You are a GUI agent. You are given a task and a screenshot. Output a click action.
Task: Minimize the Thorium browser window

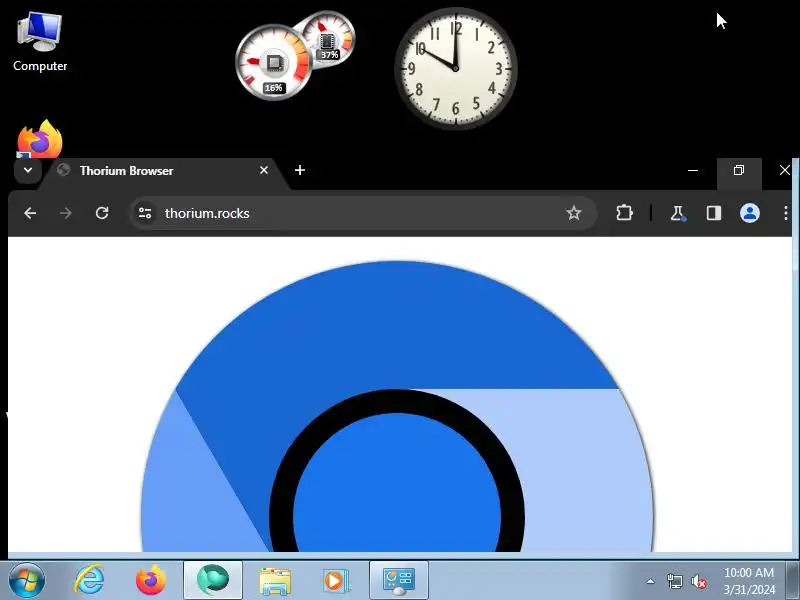(693, 170)
